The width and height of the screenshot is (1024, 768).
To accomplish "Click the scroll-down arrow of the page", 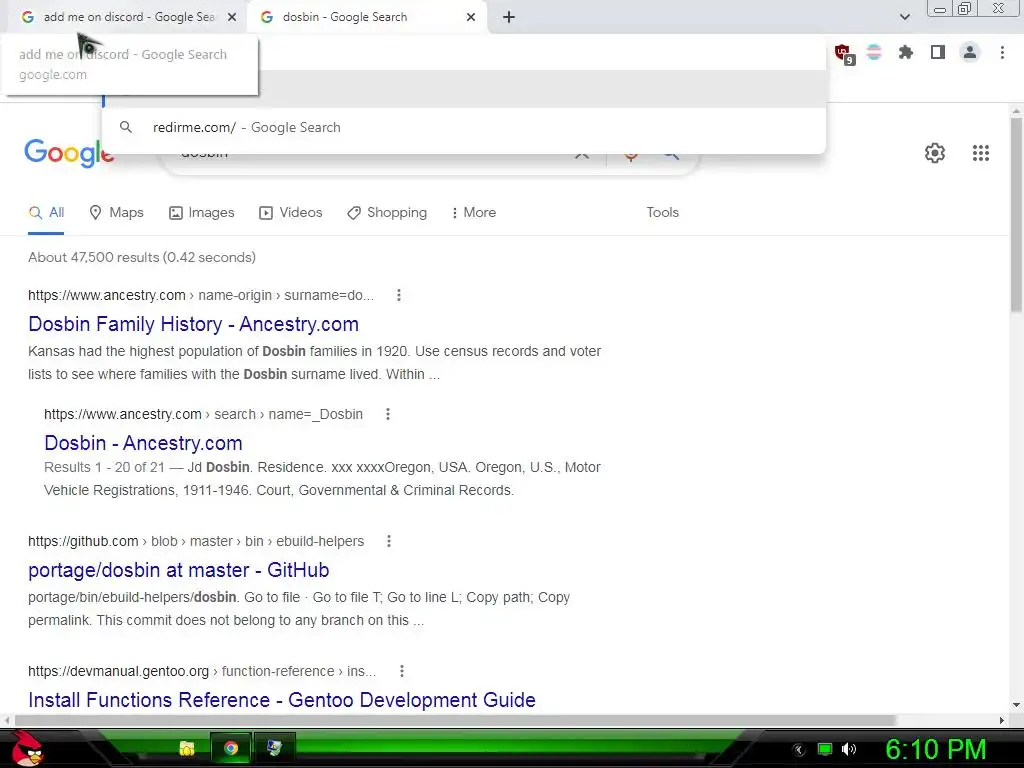I will [x=1016, y=705].
